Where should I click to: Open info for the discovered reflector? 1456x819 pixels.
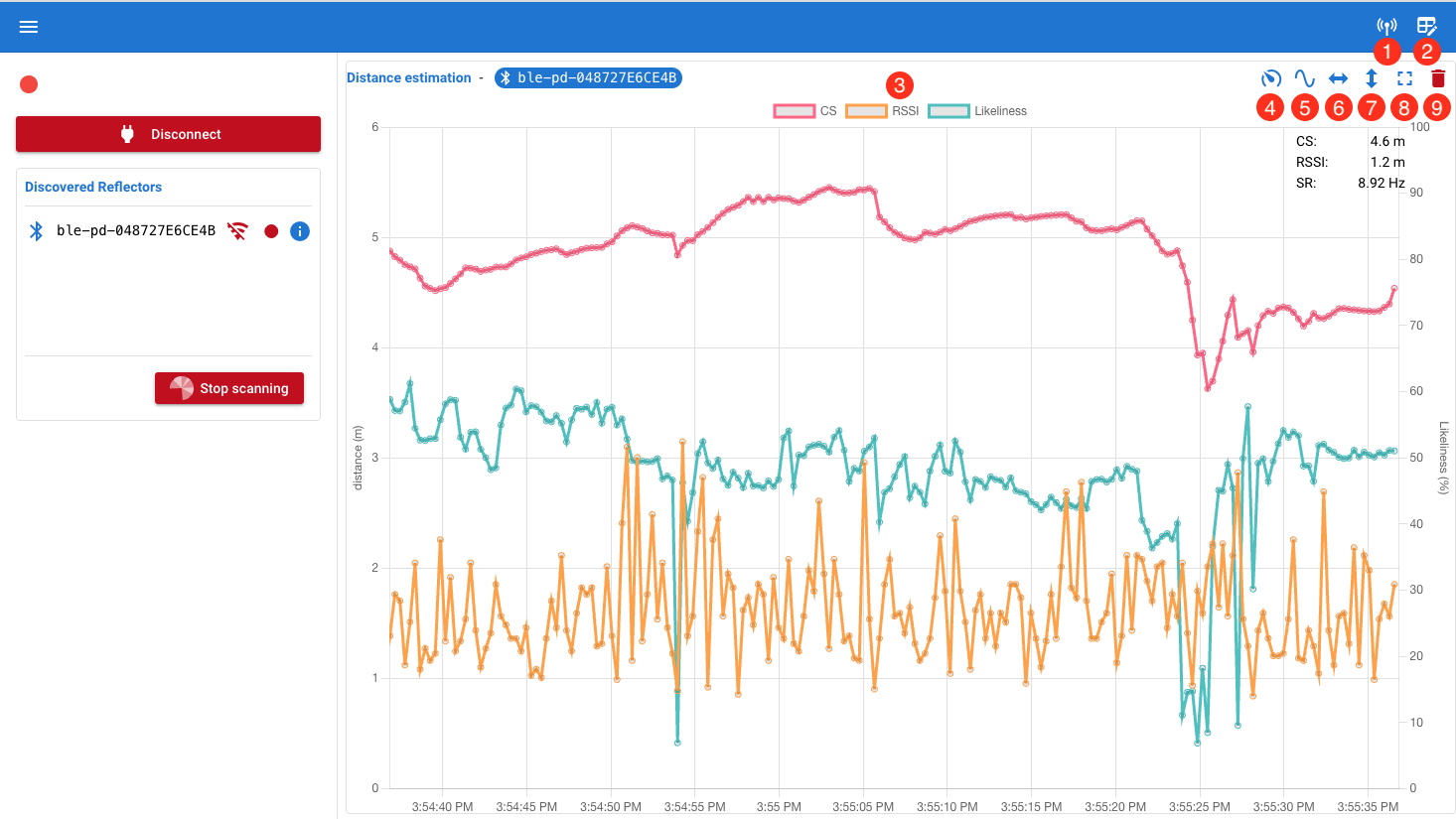point(299,230)
